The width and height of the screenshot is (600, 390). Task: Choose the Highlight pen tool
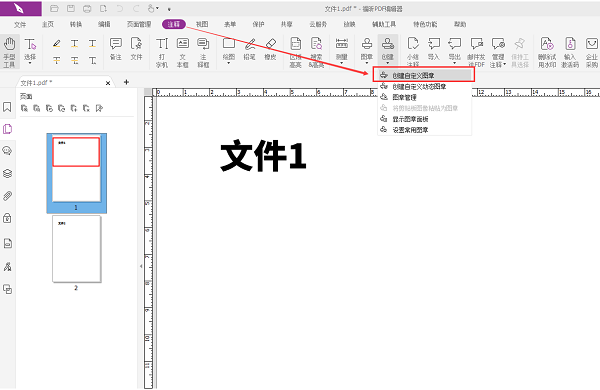tap(57, 44)
